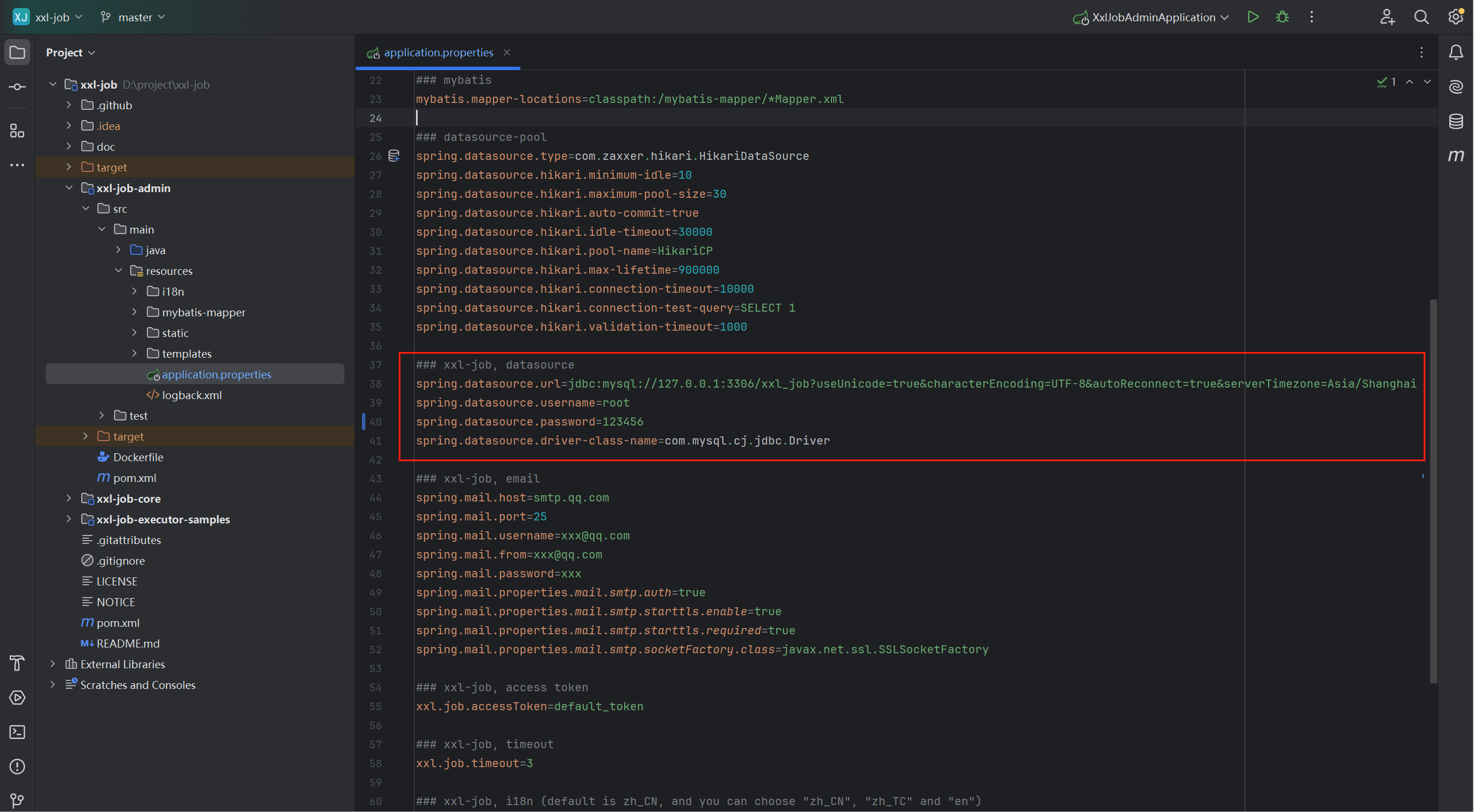Expand the mybatis-mapper folder
The height and width of the screenshot is (812, 1474).
135,312
